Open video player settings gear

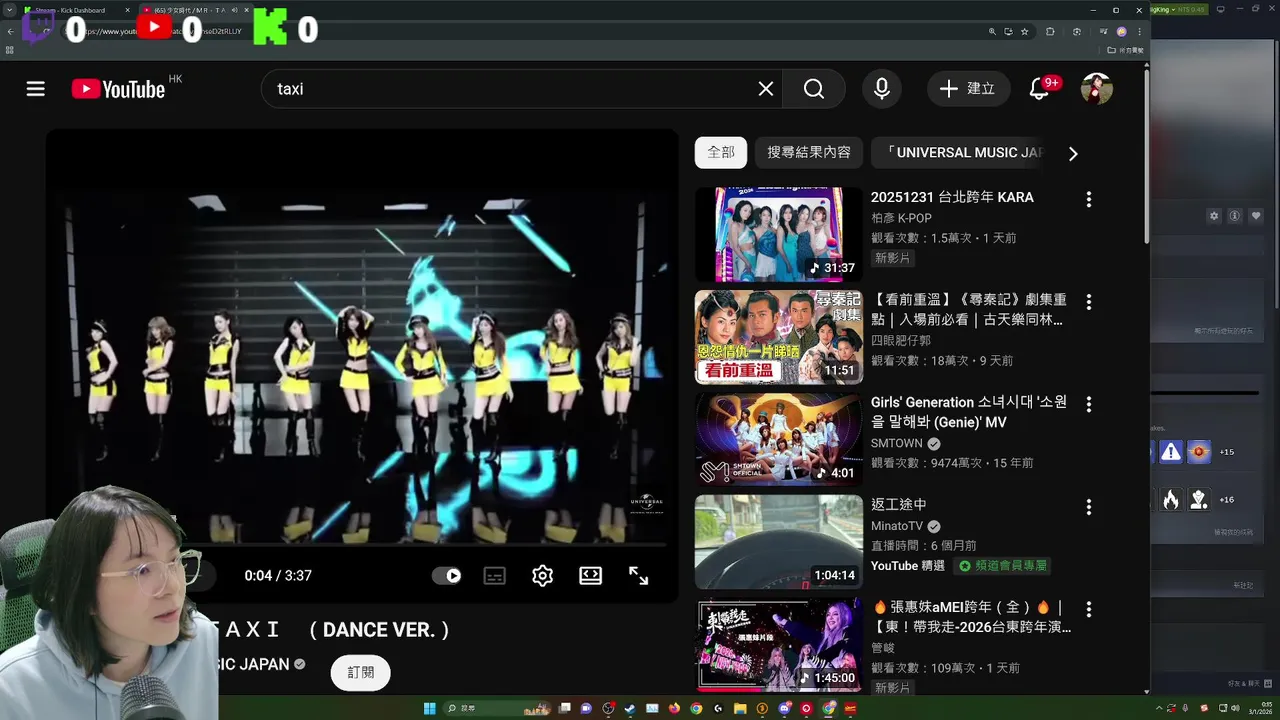pyautogui.click(x=543, y=576)
